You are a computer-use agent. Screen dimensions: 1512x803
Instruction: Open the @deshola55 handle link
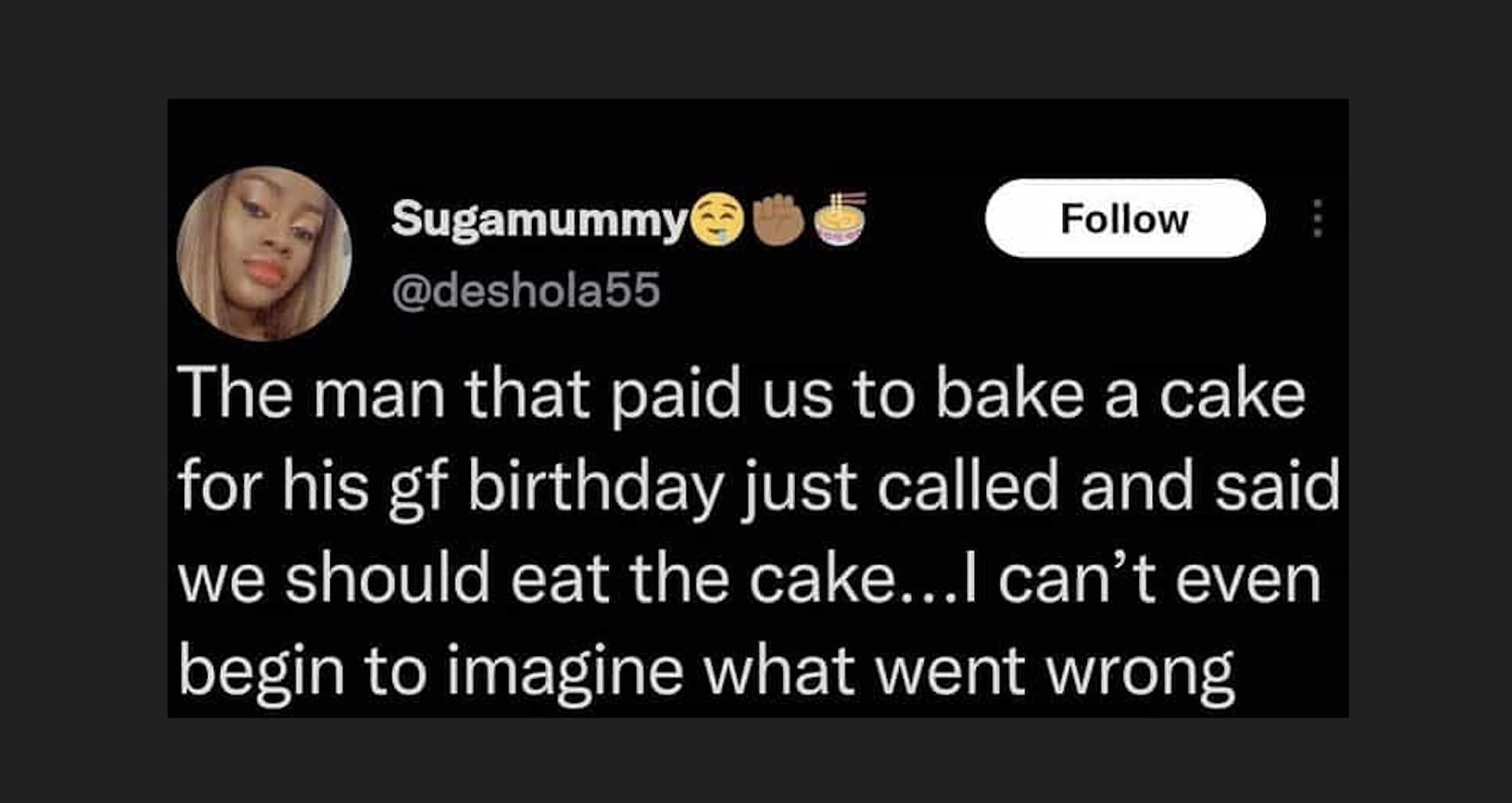coord(525,291)
